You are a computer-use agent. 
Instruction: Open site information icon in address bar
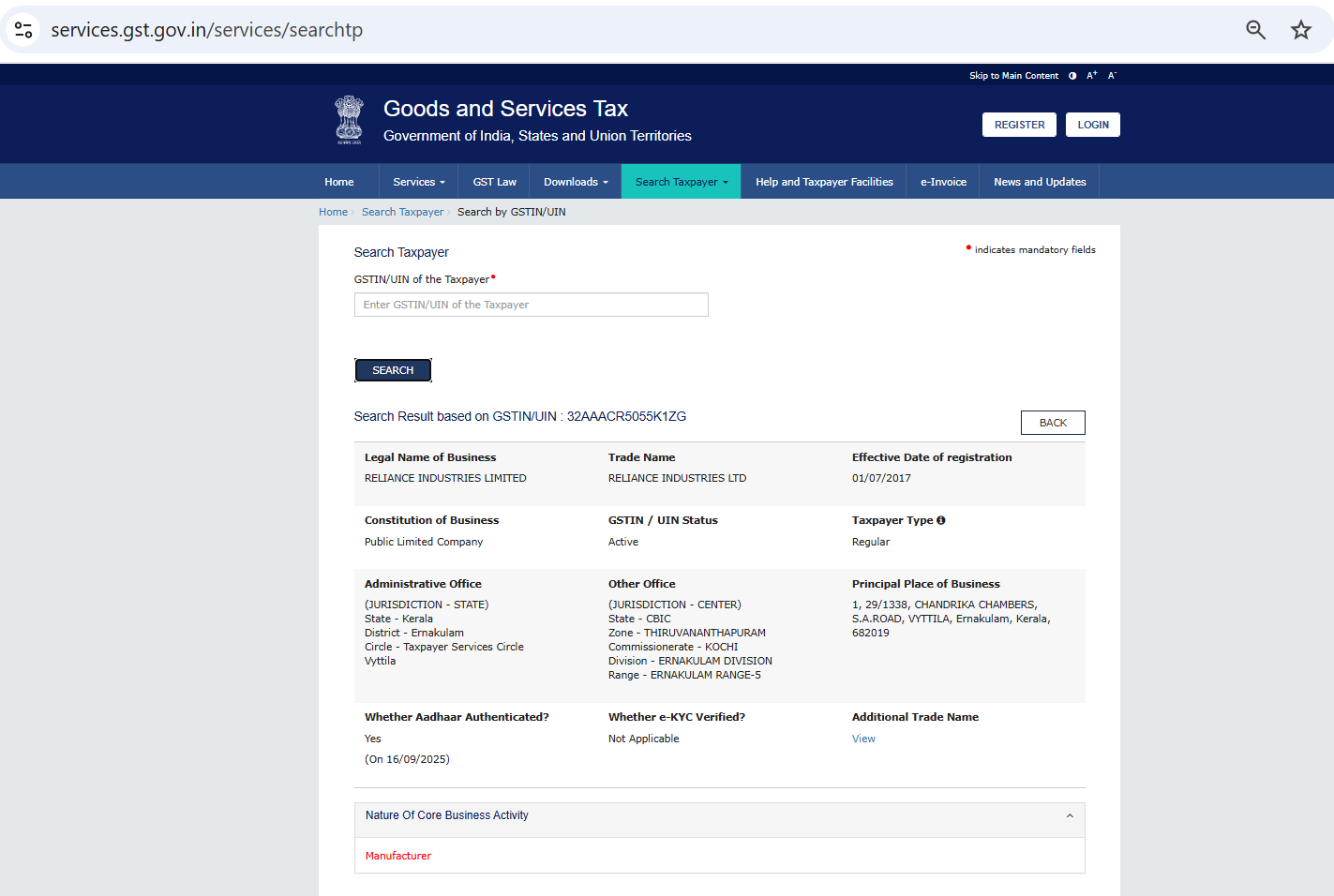coord(24,30)
